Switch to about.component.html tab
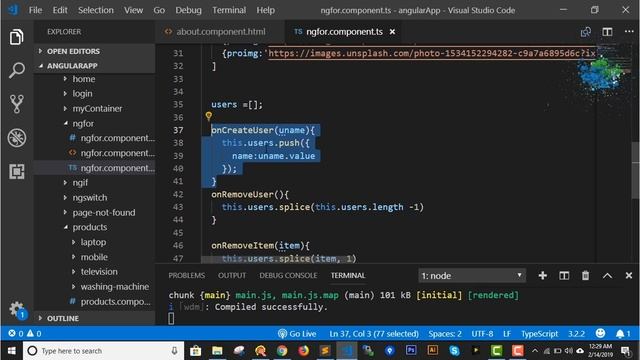Image resolution: width=640 pixels, height=360 pixels. (x=219, y=32)
